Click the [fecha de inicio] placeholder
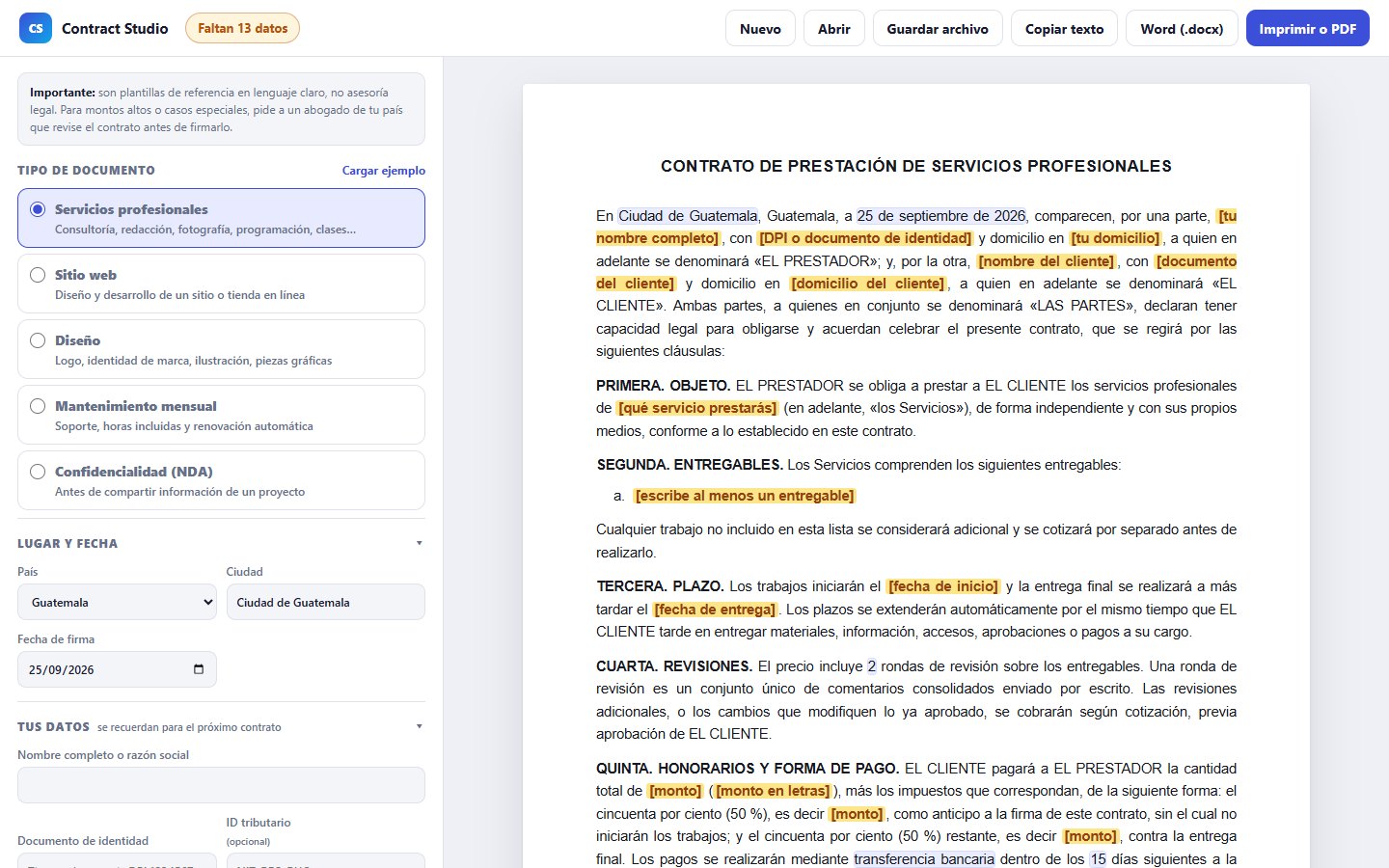Screen dimensions: 1389x868 943,586
